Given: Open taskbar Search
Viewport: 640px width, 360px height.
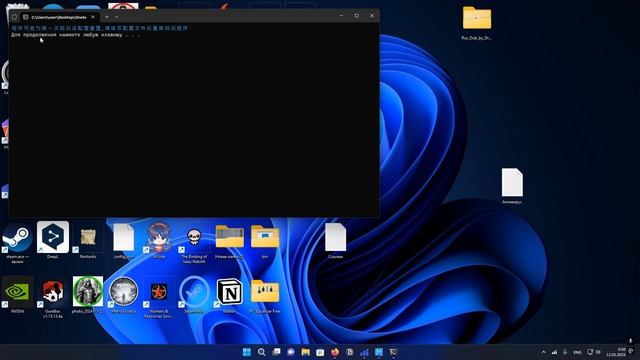Looking at the screenshot, I should (x=261, y=352).
